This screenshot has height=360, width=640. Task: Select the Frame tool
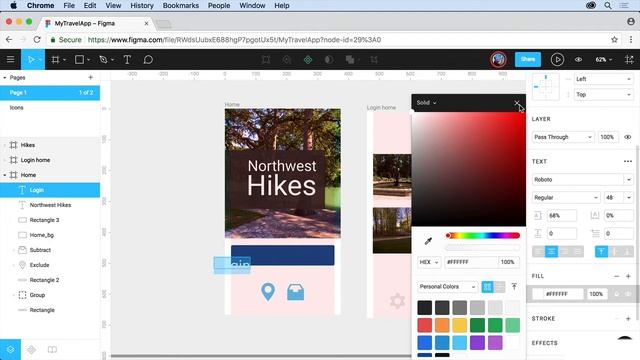tap(56, 60)
